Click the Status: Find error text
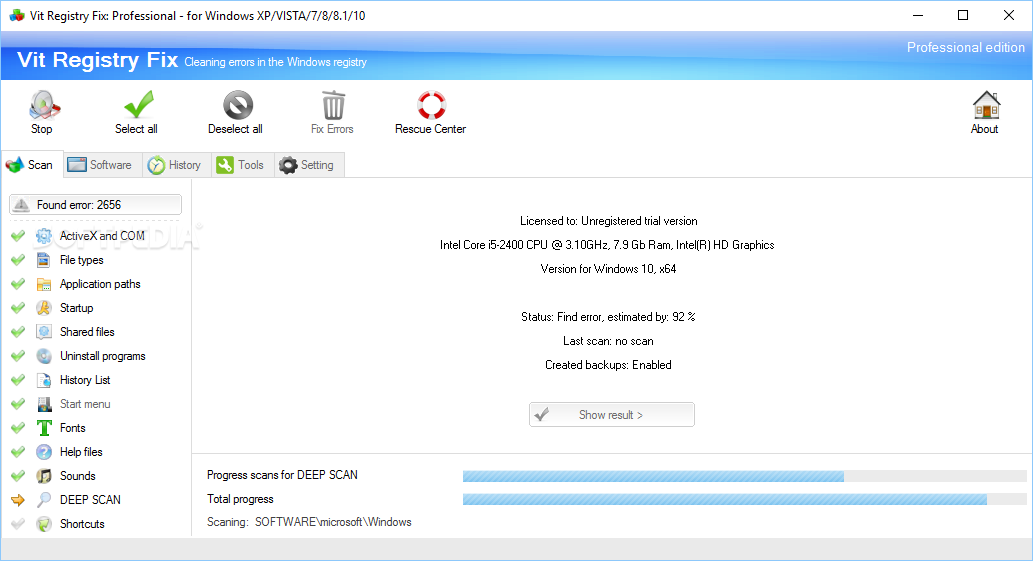 click(608, 317)
